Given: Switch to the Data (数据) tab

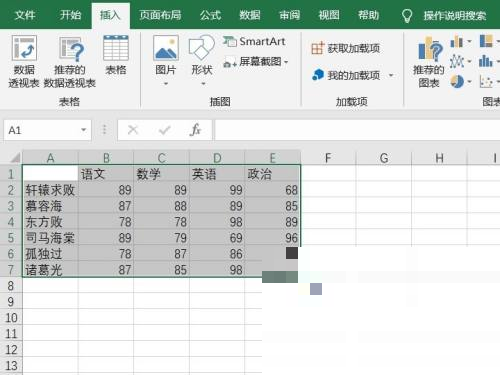Looking at the screenshot, I should tap(250, 15).
